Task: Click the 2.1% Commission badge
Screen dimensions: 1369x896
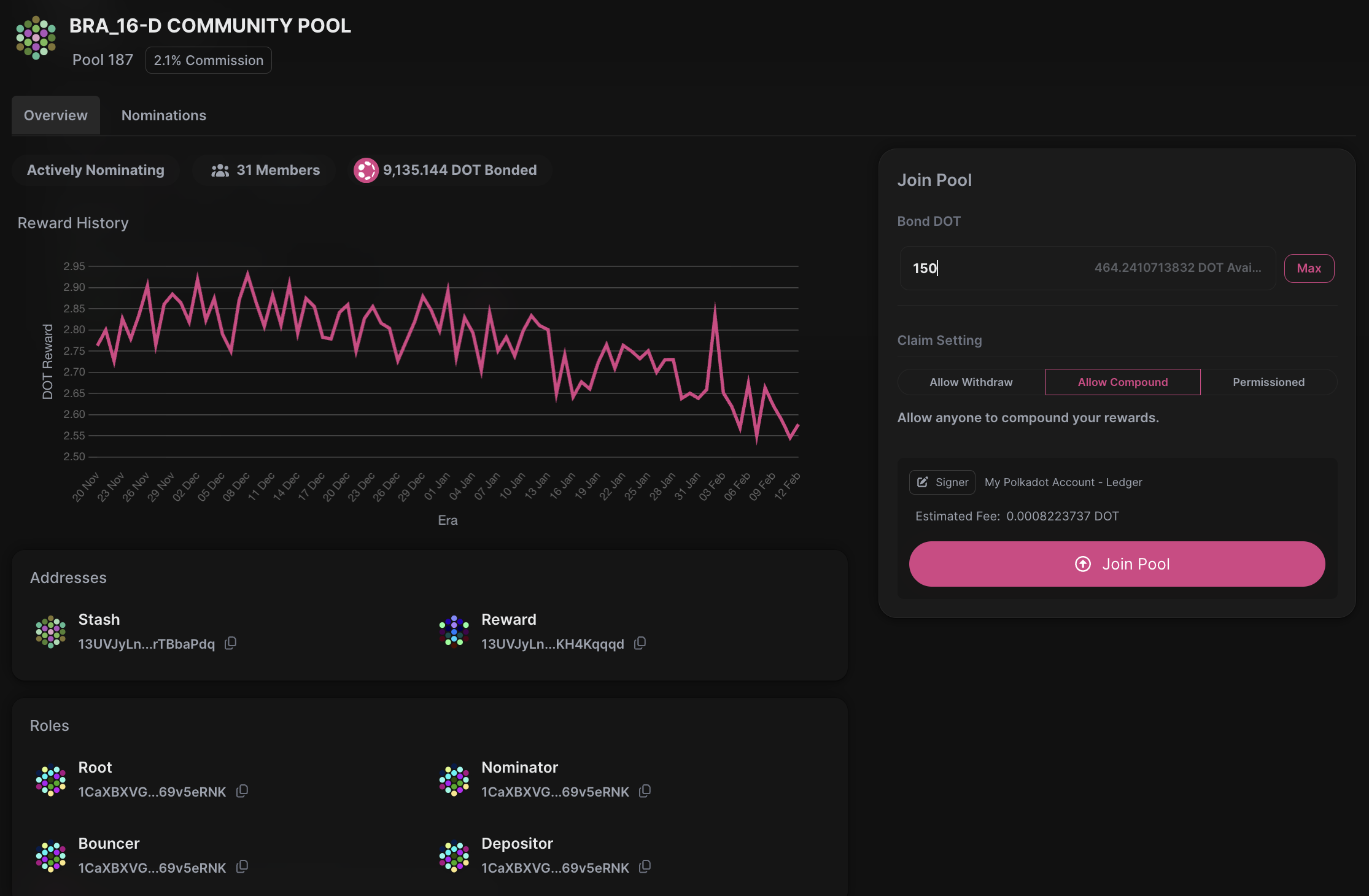Action: click(x=208, y=60)
